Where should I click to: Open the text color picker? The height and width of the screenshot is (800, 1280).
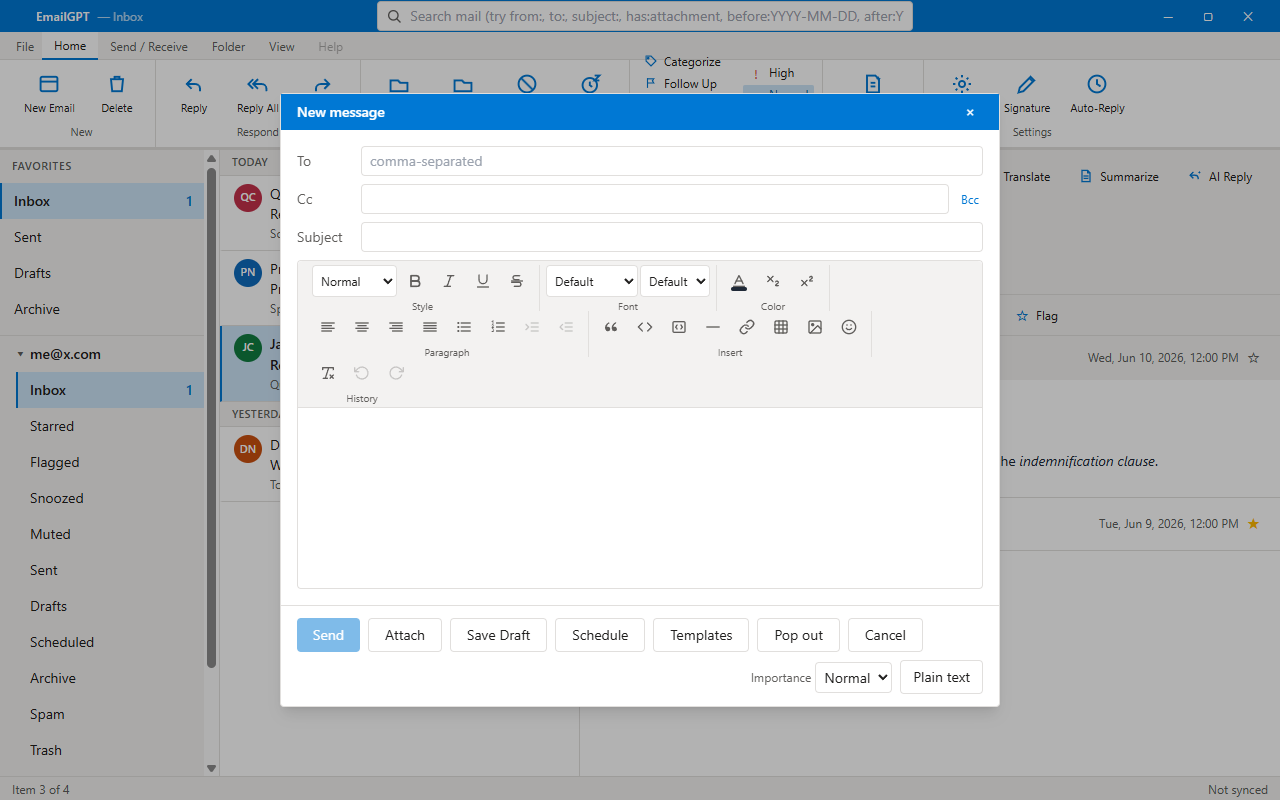[739, 281]
